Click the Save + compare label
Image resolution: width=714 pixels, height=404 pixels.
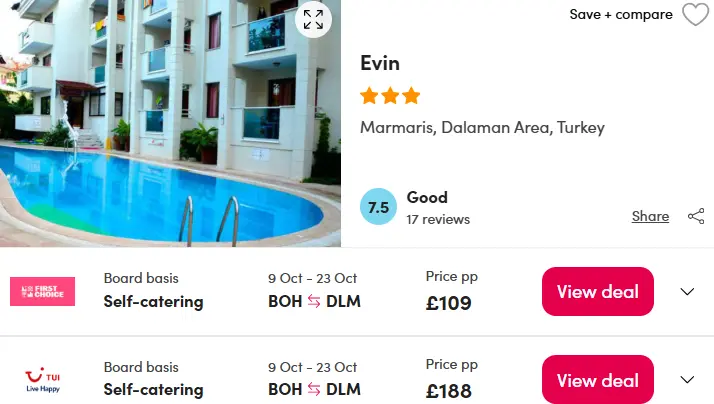(x=621, y=15)
